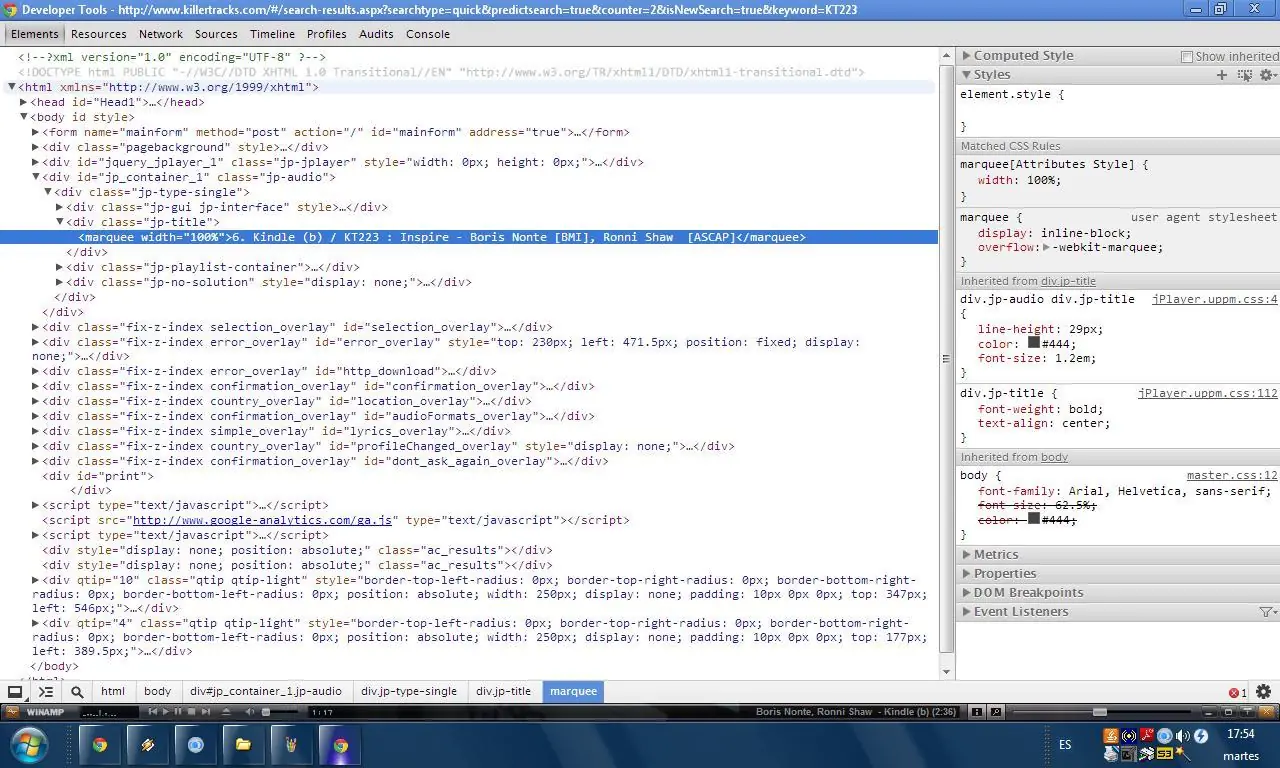Image resolution: width=1280 pixels, height=768 pixels.
Task: Click the Event Listeners filter icon
Action: (1268, 612)
